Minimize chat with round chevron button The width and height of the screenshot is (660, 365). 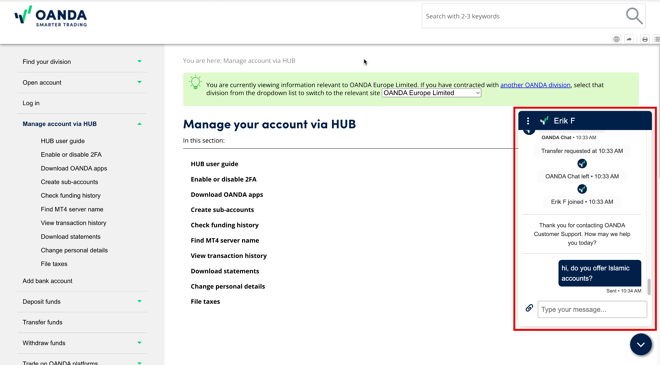[641, 344]
